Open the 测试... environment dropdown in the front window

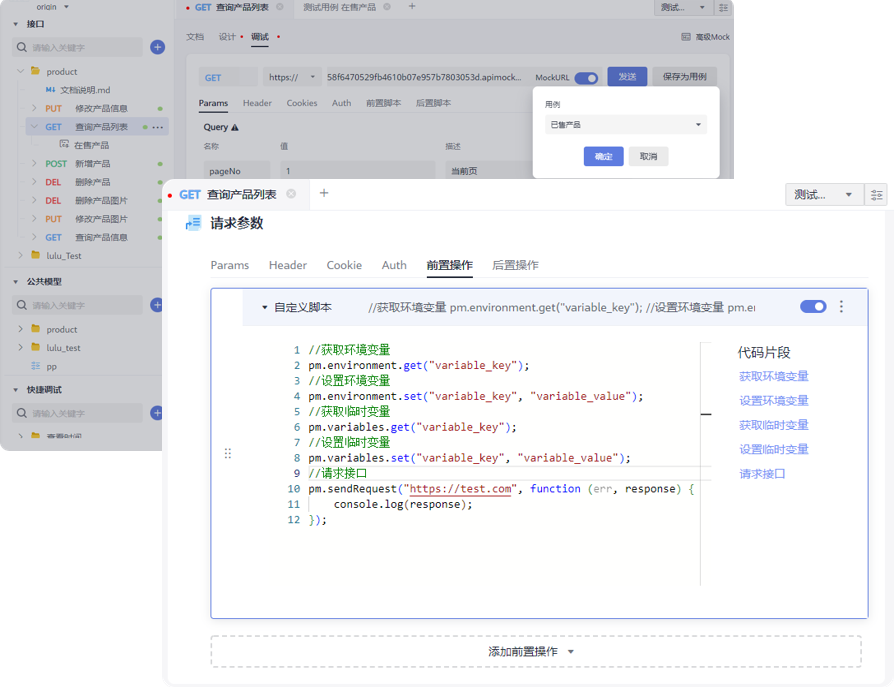824,195
